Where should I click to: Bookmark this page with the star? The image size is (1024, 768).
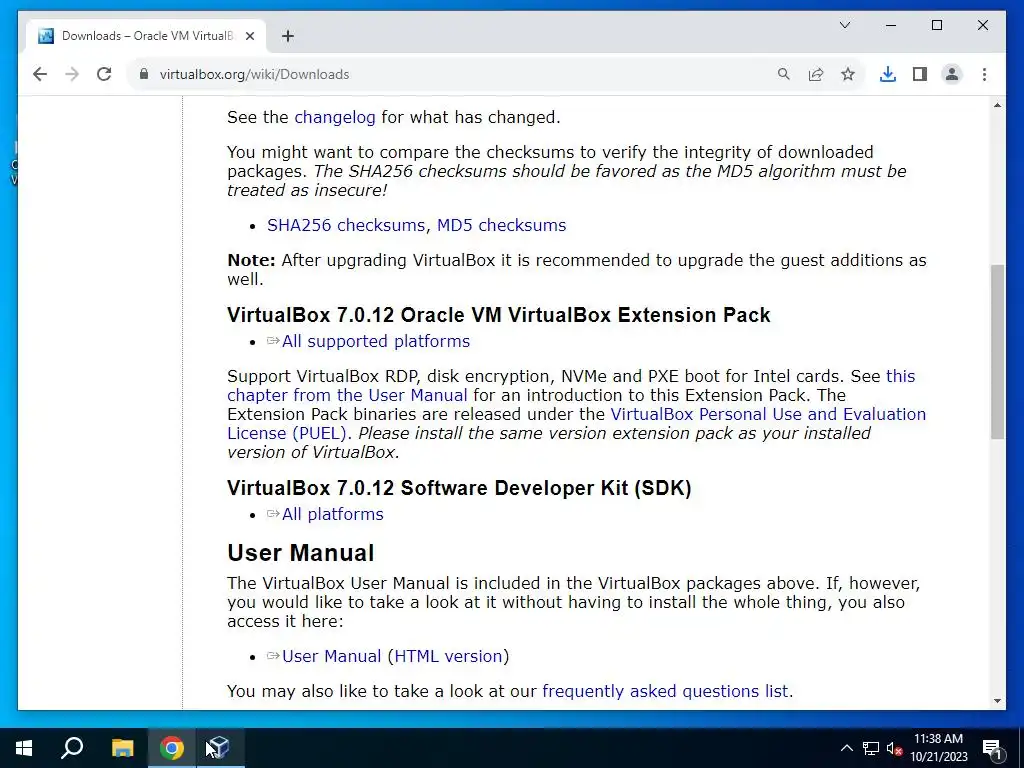point(848,74)
